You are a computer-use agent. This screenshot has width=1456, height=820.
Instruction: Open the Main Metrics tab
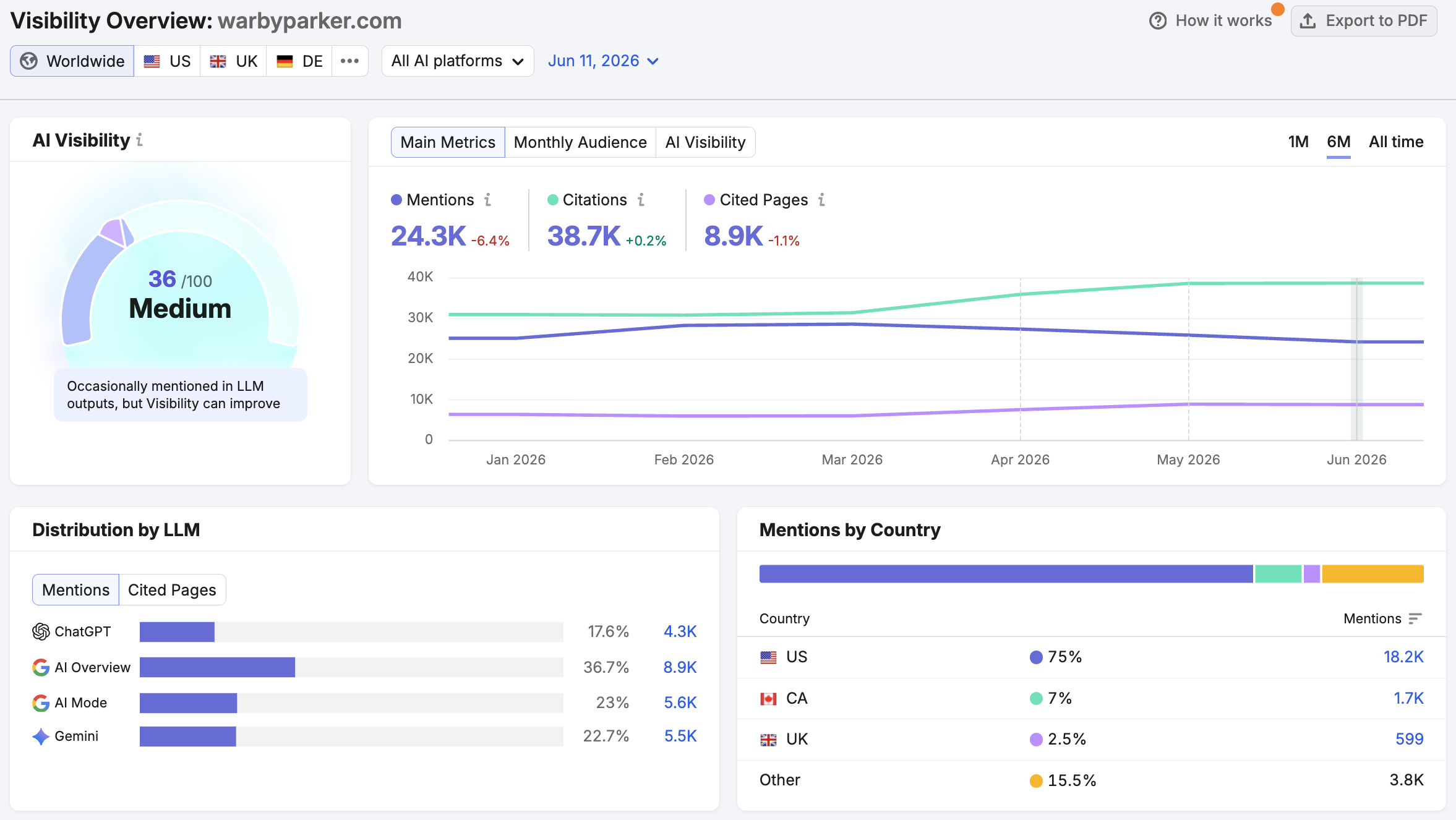(448, 142)
